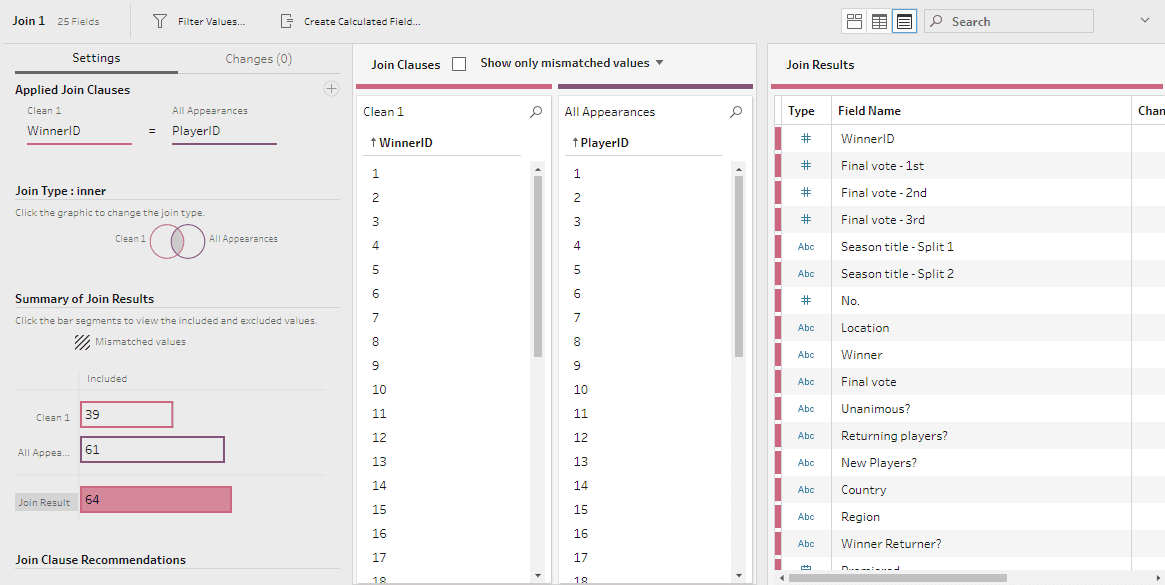This screenshot has width=1165, height=585.
Task: Click the Clean 1 included bar showing 39
Action: click(125, 414)
